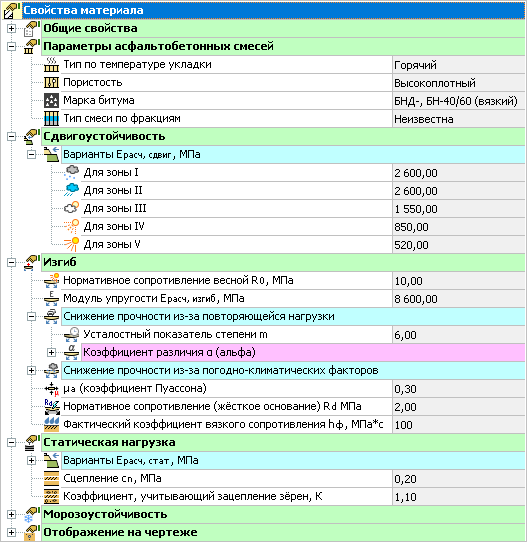Click the Морозоустойчивость snowflake section icon
527x542 pixels.
(x=32, y=515)
